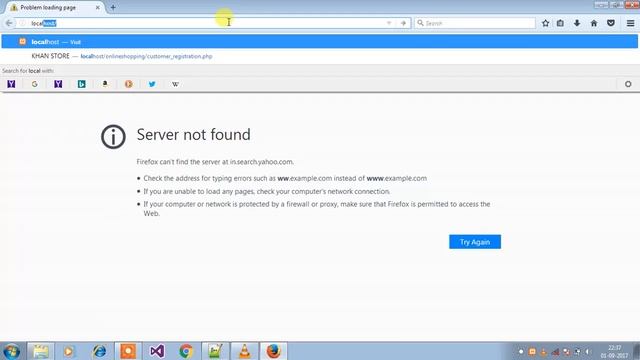Viewport: 640px width, 360px height.
Task: Open a new tab with plus button
Action: click(x=113, y=7)
